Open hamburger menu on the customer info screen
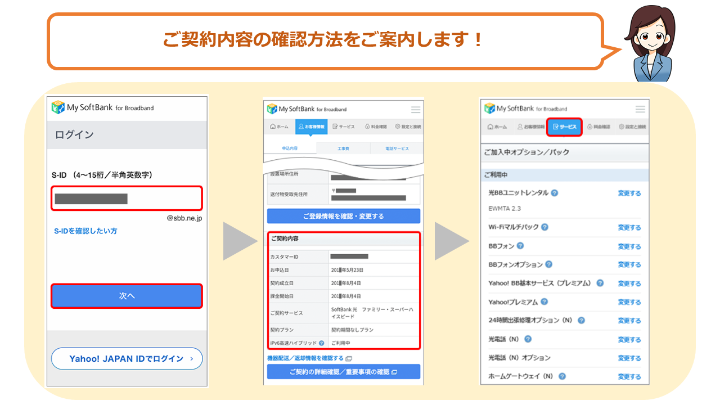The width and height of the screenshot is (720, 405). point(415,110)
